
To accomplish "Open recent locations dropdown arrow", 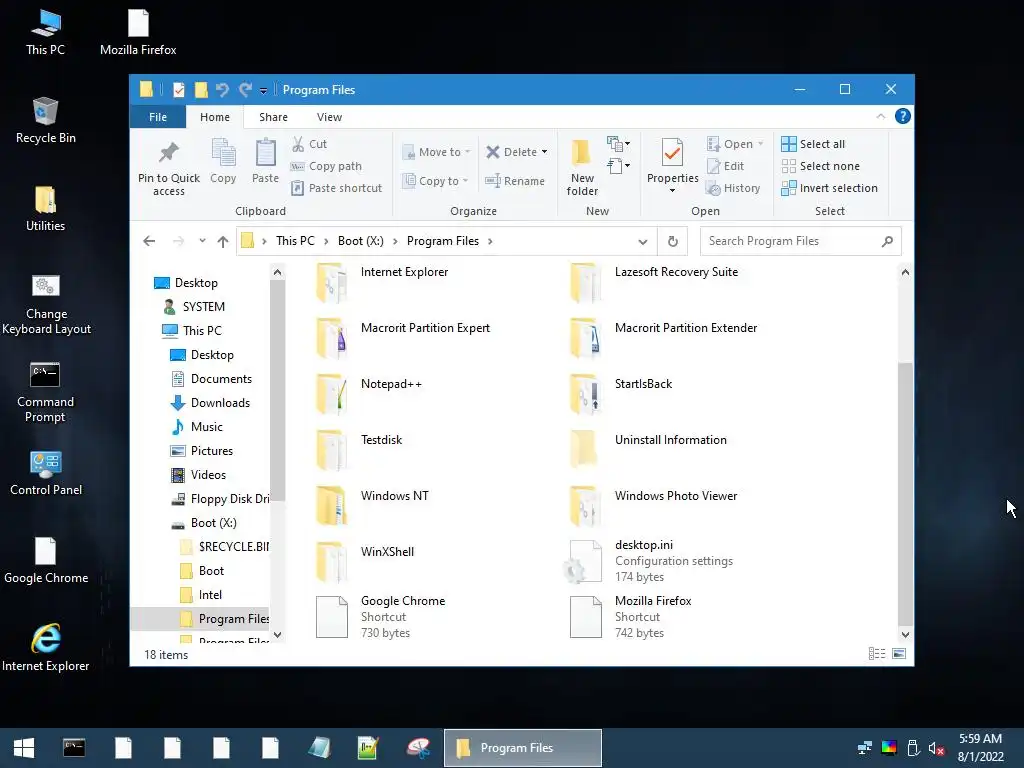I will [202, 241].
